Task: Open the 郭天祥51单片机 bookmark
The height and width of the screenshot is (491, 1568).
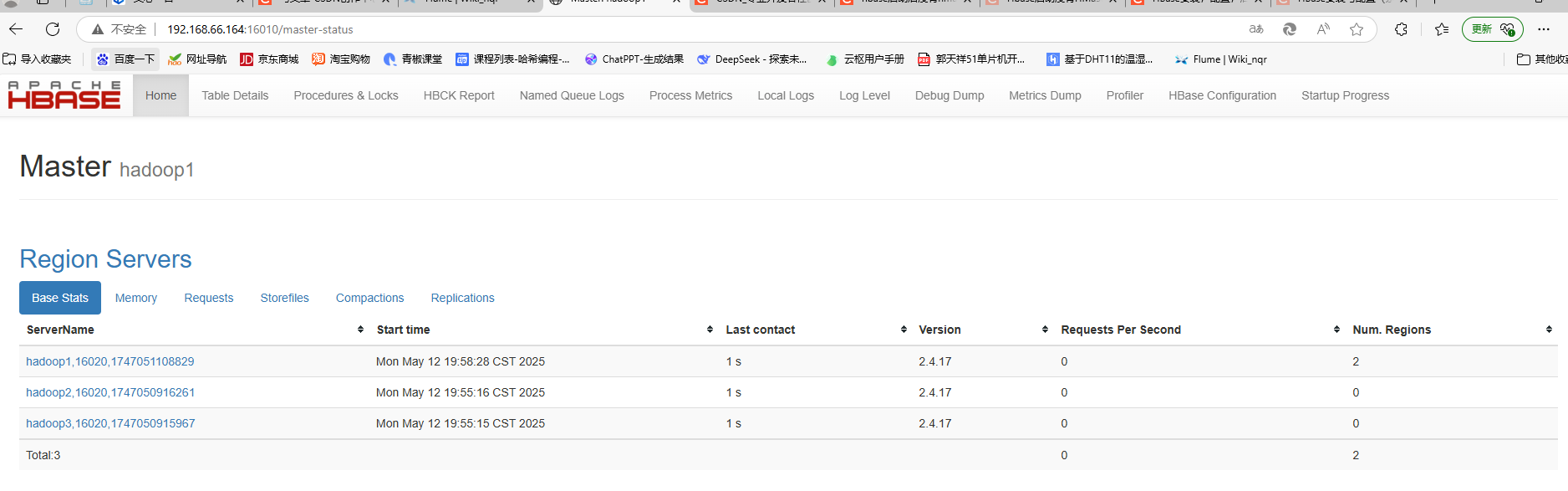Action: (971, 59)
